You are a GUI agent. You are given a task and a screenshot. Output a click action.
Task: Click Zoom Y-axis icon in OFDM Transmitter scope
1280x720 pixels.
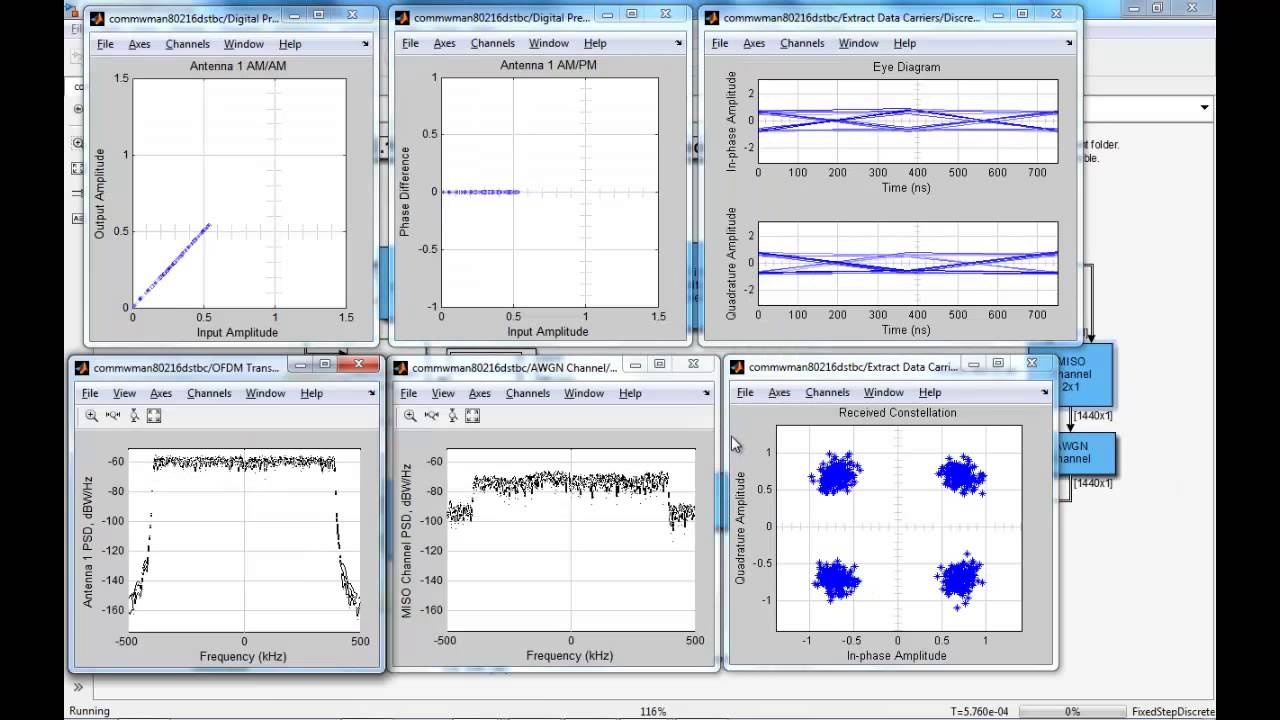pyautogui.click(x=133, y=416)
